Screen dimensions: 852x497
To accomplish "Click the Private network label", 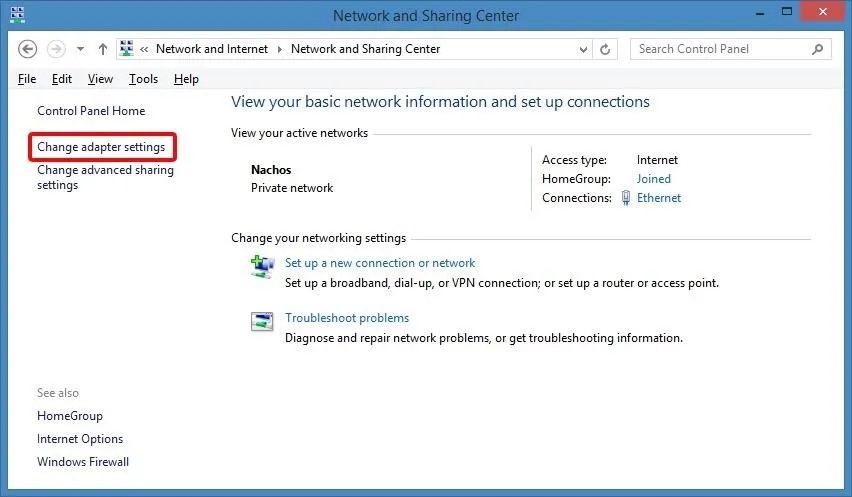I will pyautogui.click(x=292, y=188).
